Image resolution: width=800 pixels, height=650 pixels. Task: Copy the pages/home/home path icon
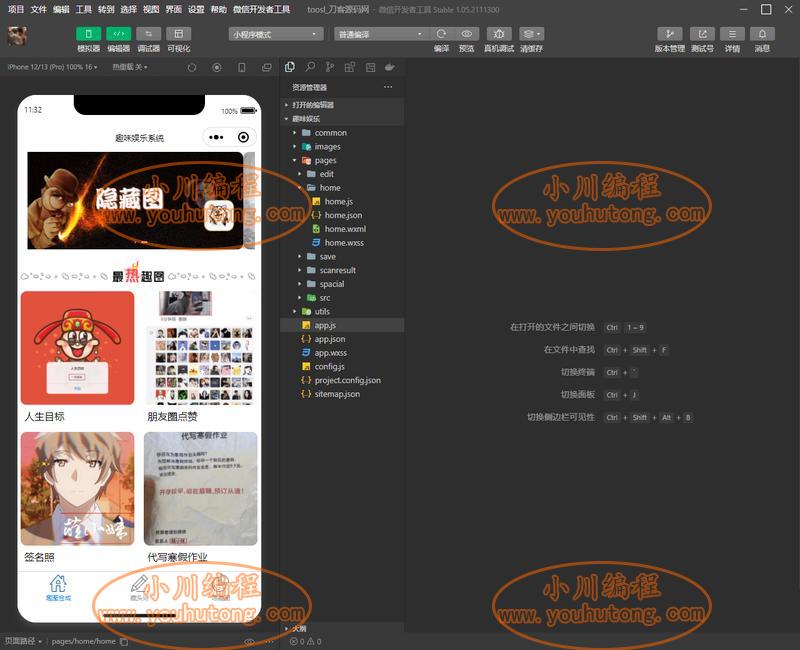[123, 641]
